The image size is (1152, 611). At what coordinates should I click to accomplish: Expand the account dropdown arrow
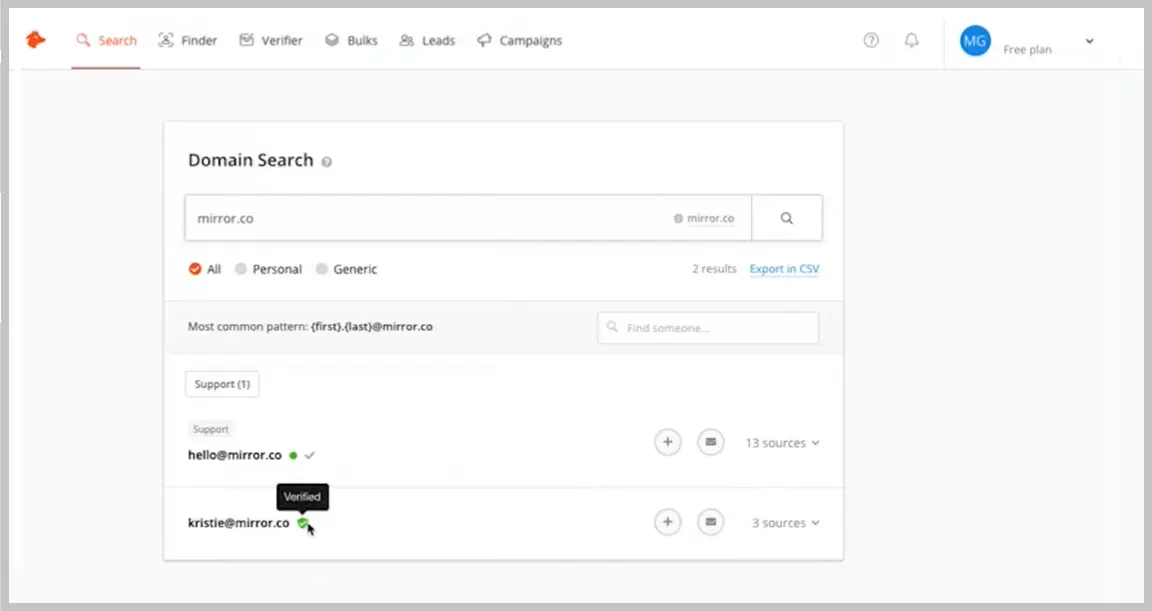[x=1090, y=41]
